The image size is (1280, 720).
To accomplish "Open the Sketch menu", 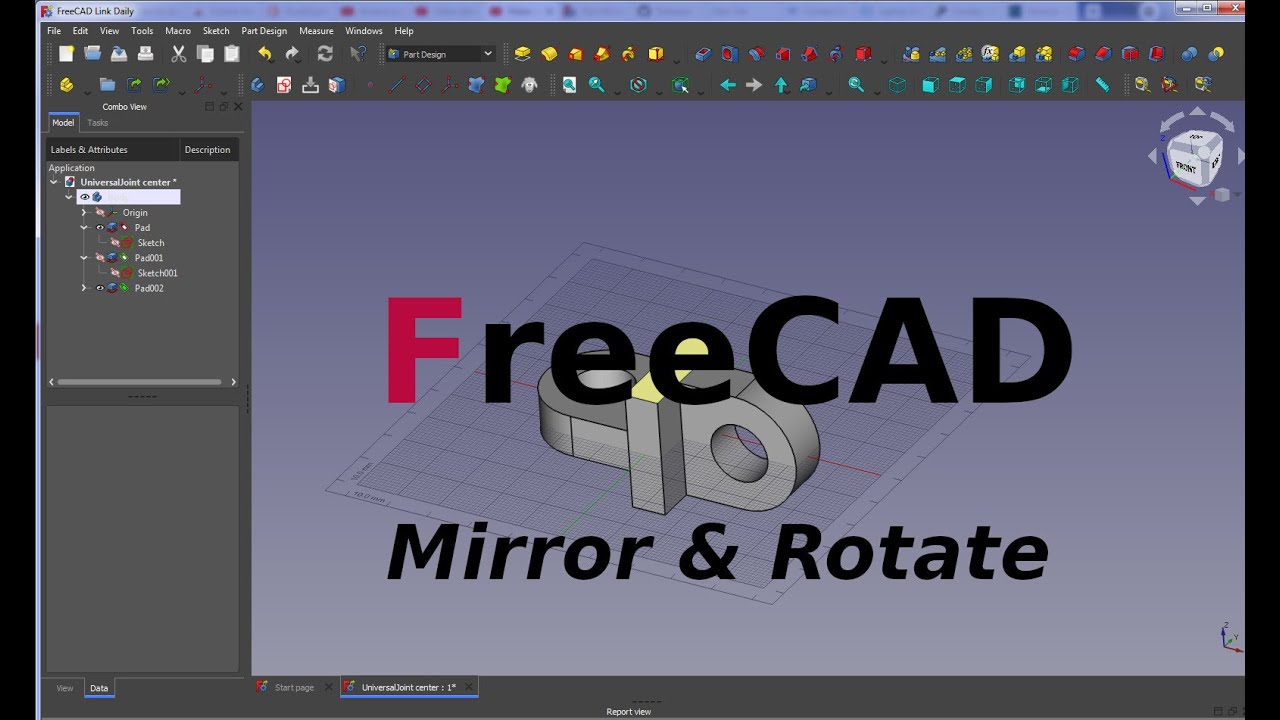I will tap(216, 31).
